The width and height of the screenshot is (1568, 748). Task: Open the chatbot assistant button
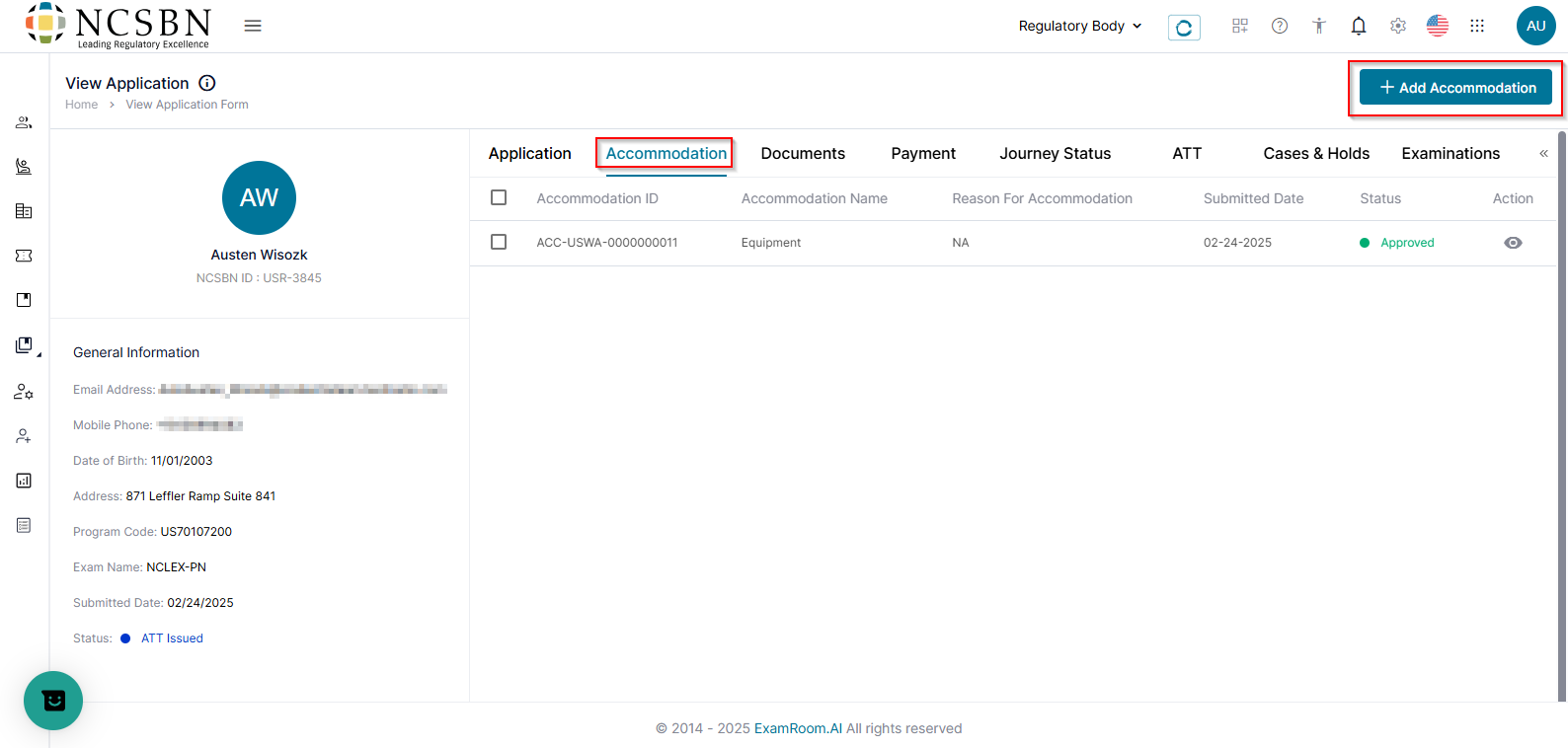point(53,701)
